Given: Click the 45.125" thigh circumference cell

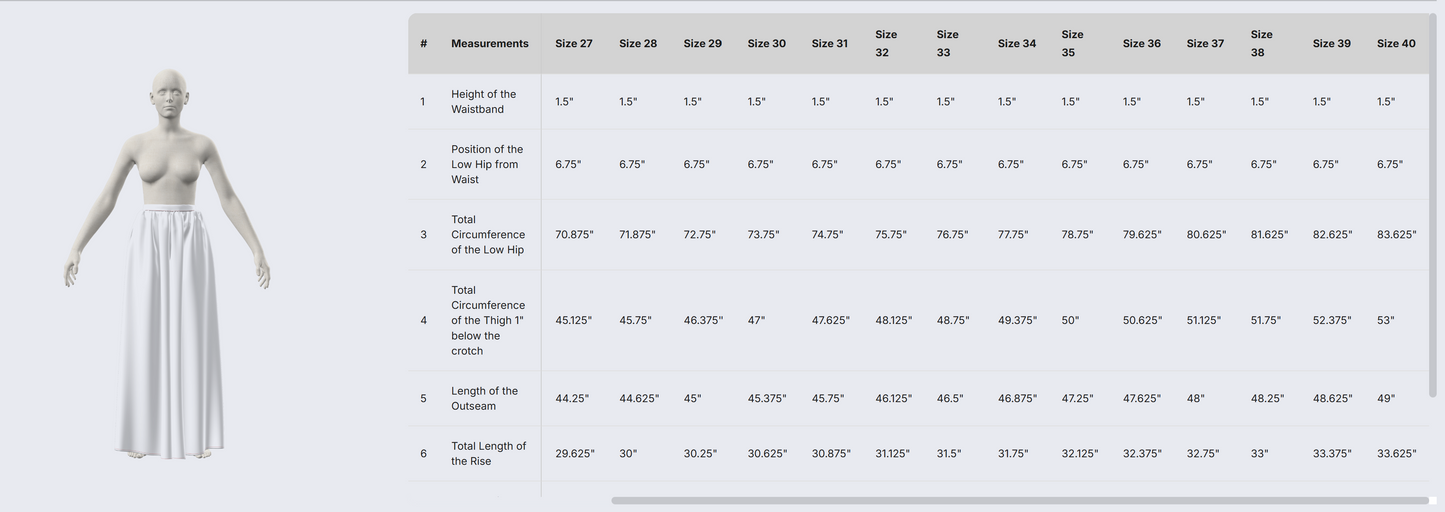Looking at the screenshot, I should coord(573,321).
